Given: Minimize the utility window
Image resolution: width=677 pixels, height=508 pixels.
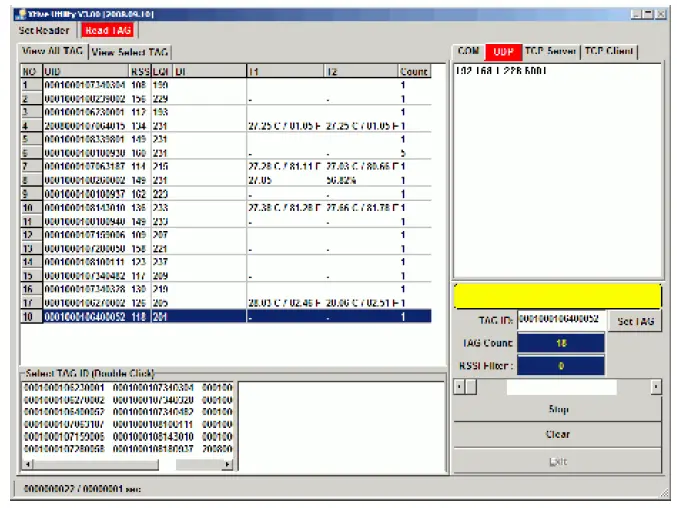Looking at the screenshot, I should pyautogui.click(x=636, y=14).
